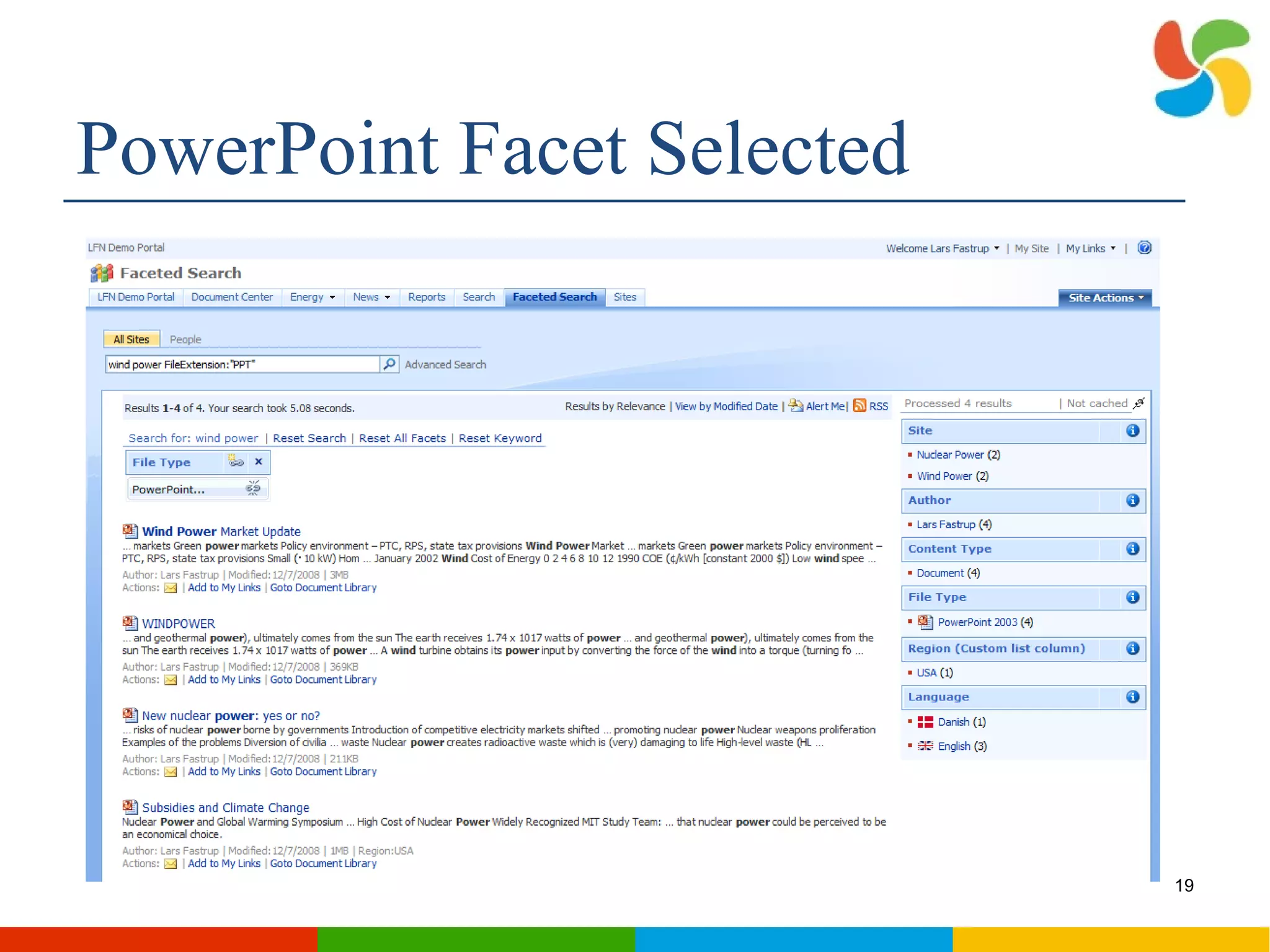Click email icon under Wind Power Market Update
The image size is (1270, 952).
point(171,588)
